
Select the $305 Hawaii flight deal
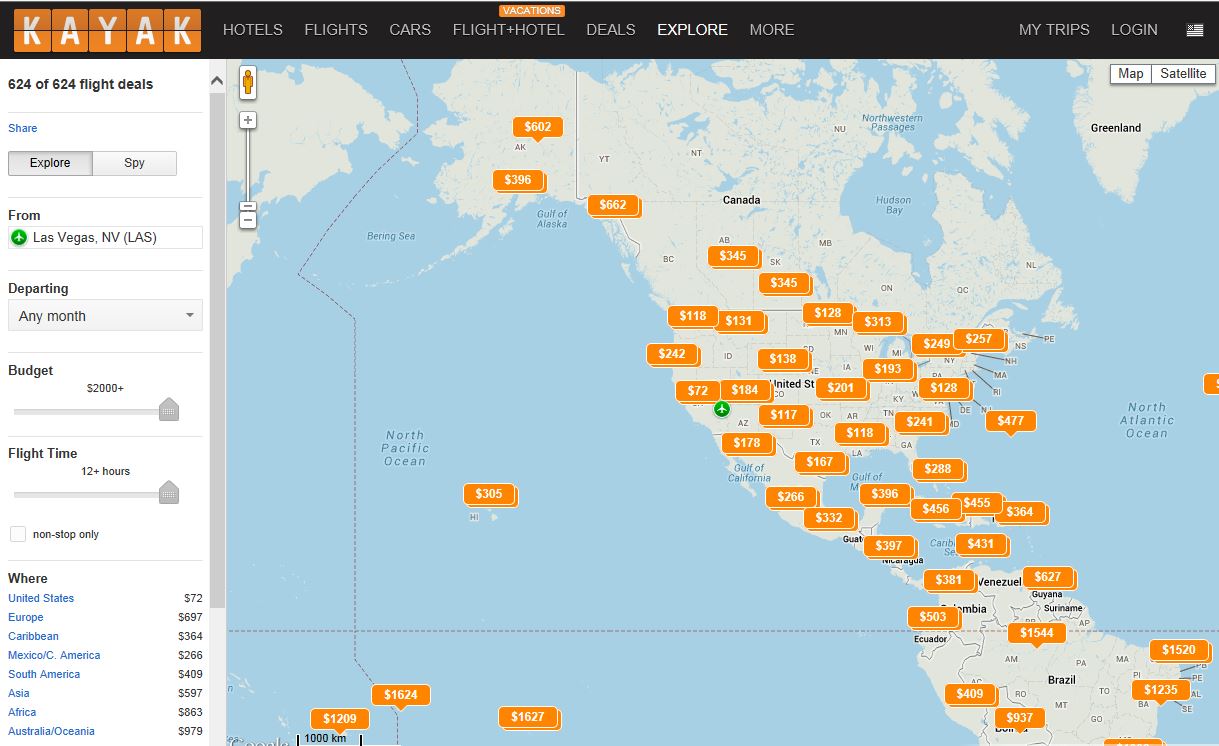(x=489, y=494)
